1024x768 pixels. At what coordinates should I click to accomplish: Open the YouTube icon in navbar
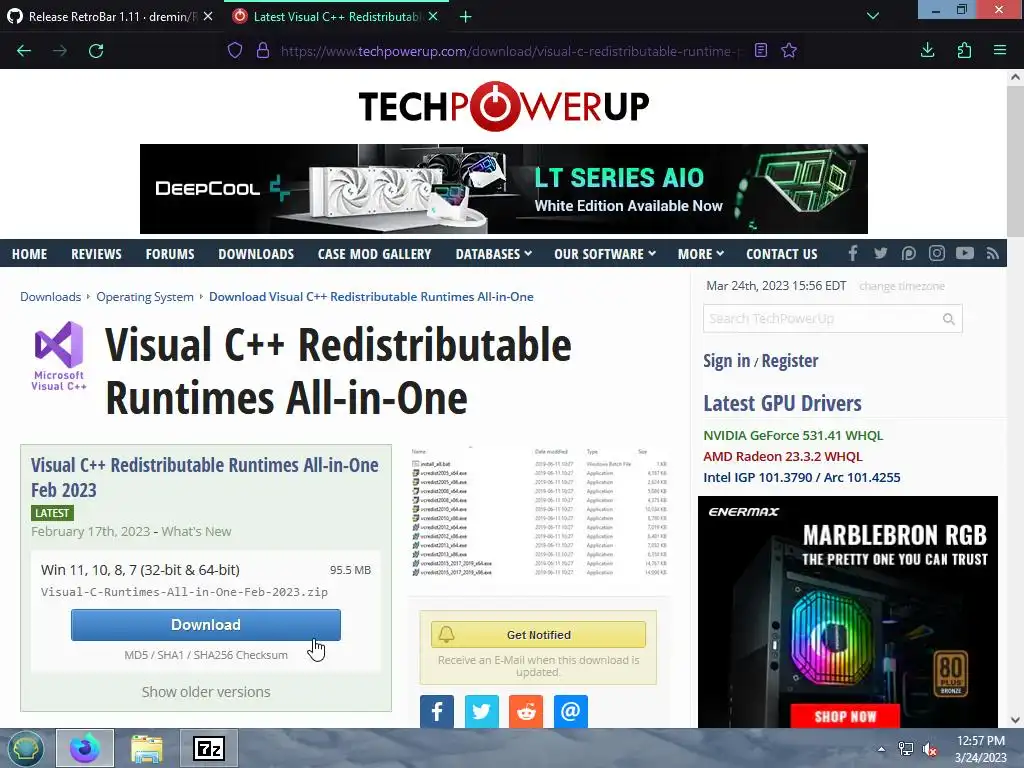pyautogui.click(x=965, y=253)
